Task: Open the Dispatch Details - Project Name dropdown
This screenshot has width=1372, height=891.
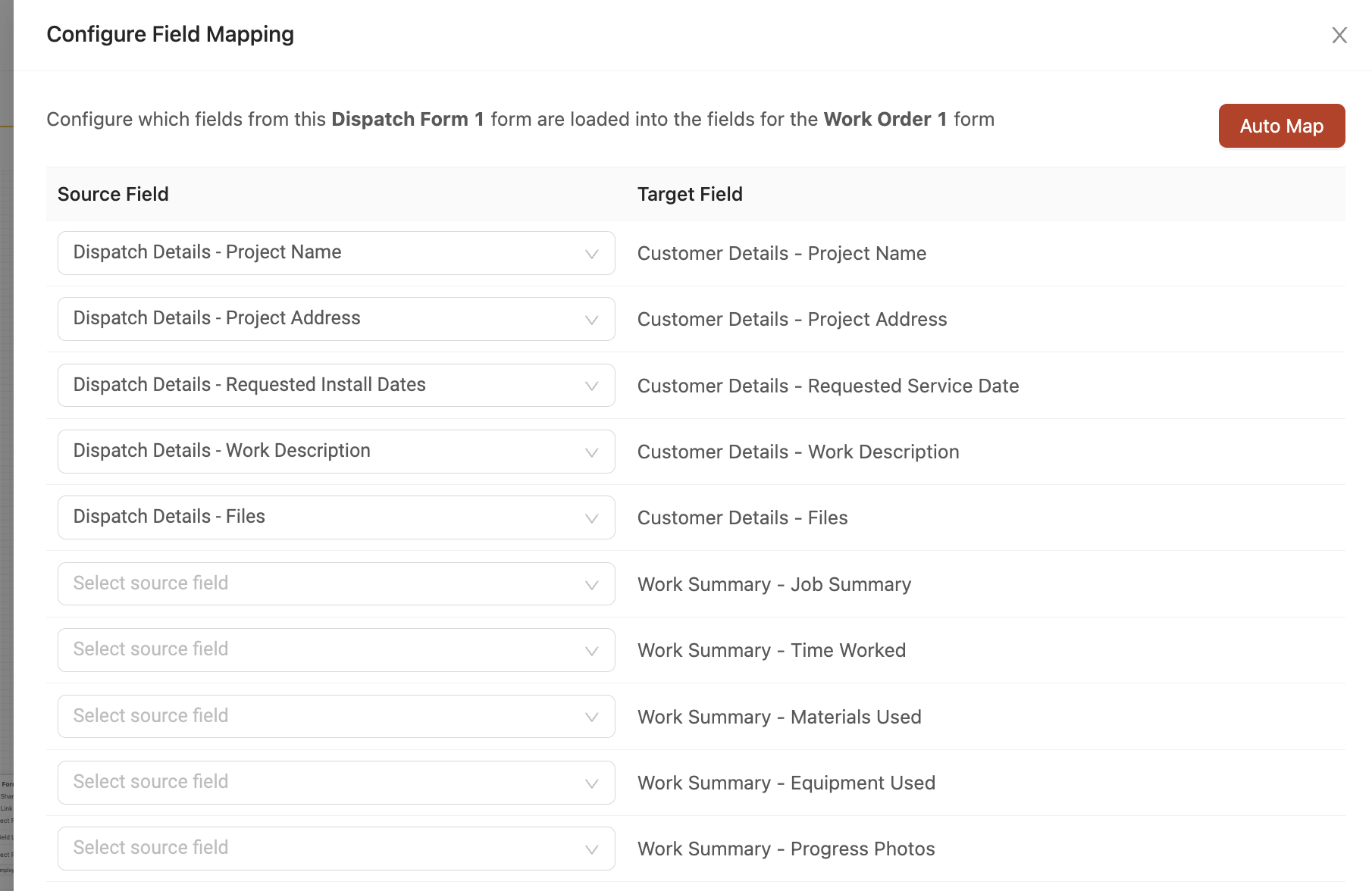Action: coord(337,253)
